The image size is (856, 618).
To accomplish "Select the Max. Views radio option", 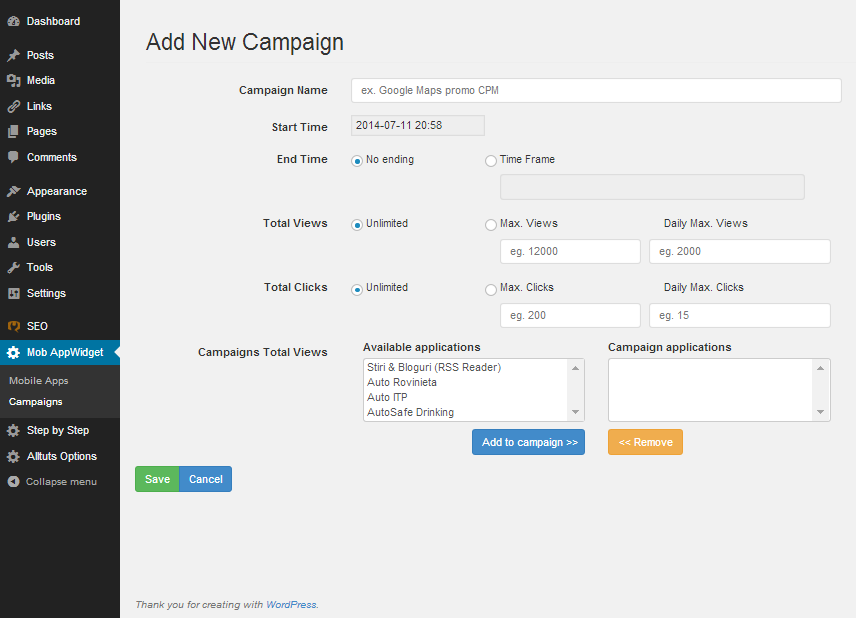I will click(x=491, y=225).
